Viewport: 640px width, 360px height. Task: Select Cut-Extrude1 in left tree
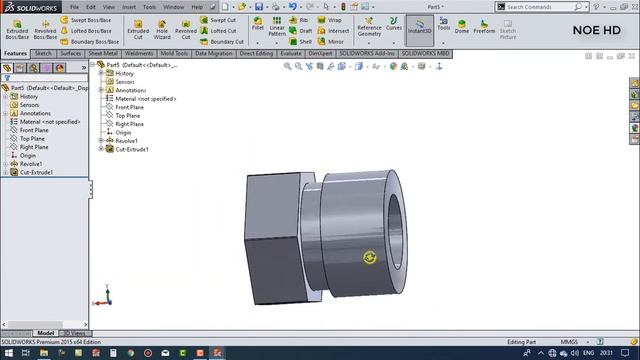[36, 172]
